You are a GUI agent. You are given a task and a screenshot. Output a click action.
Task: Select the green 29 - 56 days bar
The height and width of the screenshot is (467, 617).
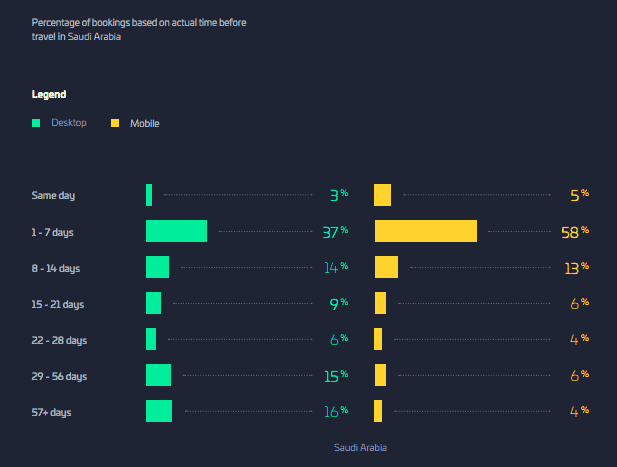159,375
